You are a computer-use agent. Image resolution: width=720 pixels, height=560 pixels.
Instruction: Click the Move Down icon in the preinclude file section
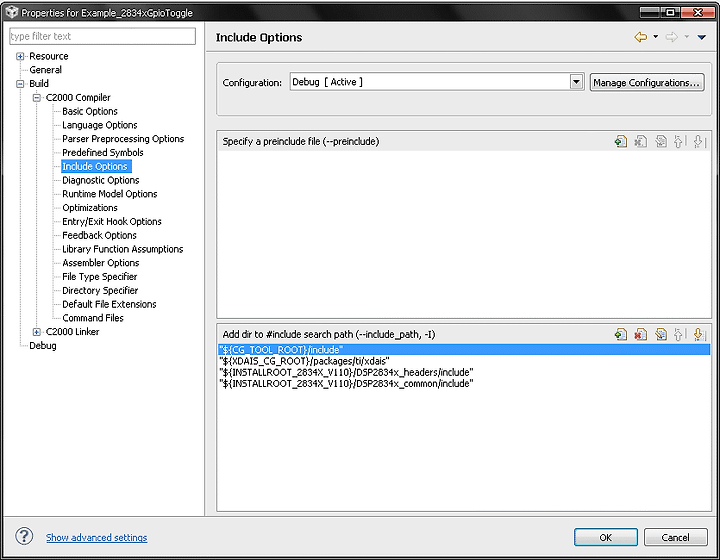pos(698,141)
